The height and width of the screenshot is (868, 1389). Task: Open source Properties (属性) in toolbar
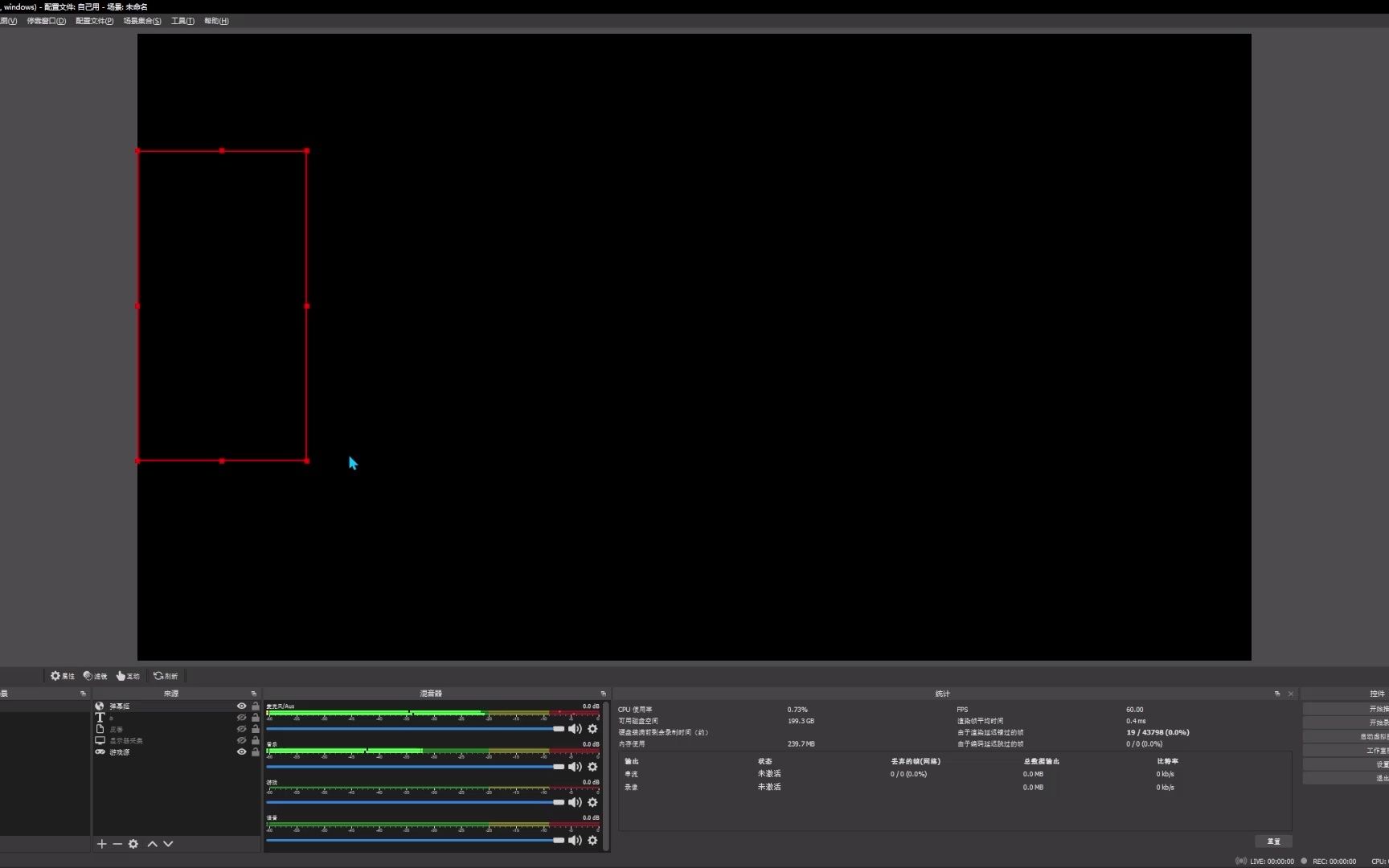pyautogui.click(x=63, y=676)
